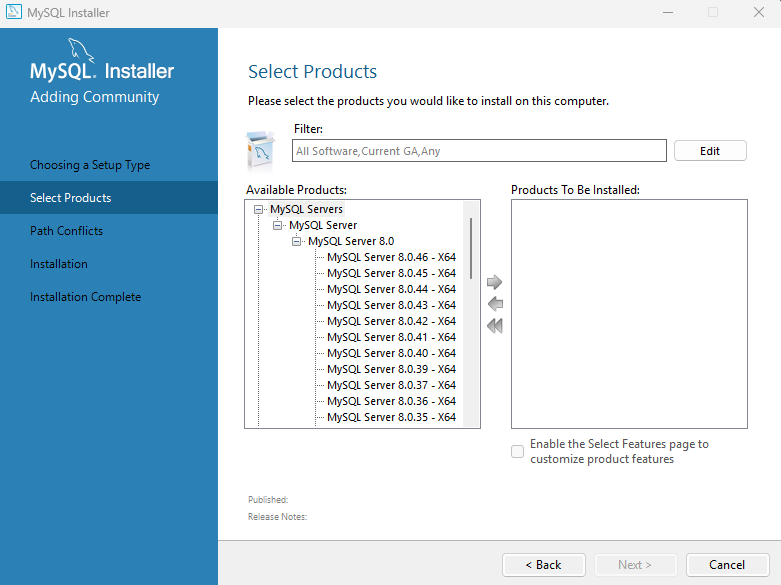781x585 pixels.
Task: Cancel the installer
Action: pyautogui.click(x=727, y=565)
